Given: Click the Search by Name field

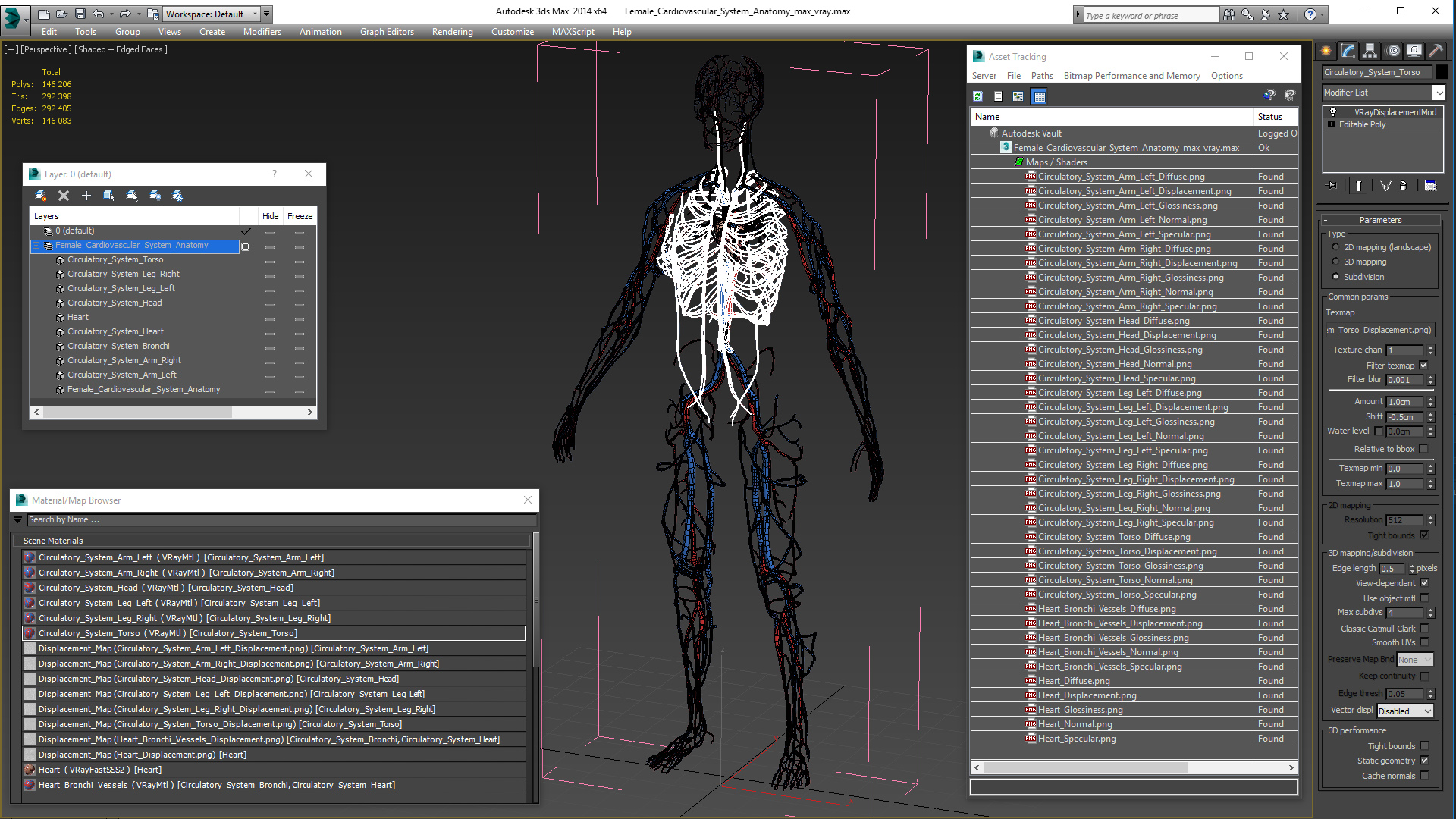Looking at the screenshot, I should pyautogui.click(x=281, y=520).
